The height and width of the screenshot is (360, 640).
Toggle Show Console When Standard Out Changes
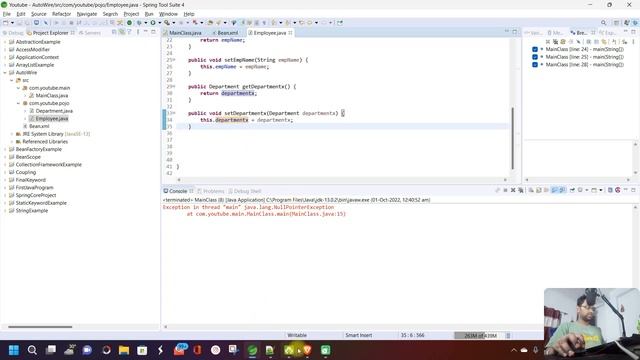pos(554,190)
